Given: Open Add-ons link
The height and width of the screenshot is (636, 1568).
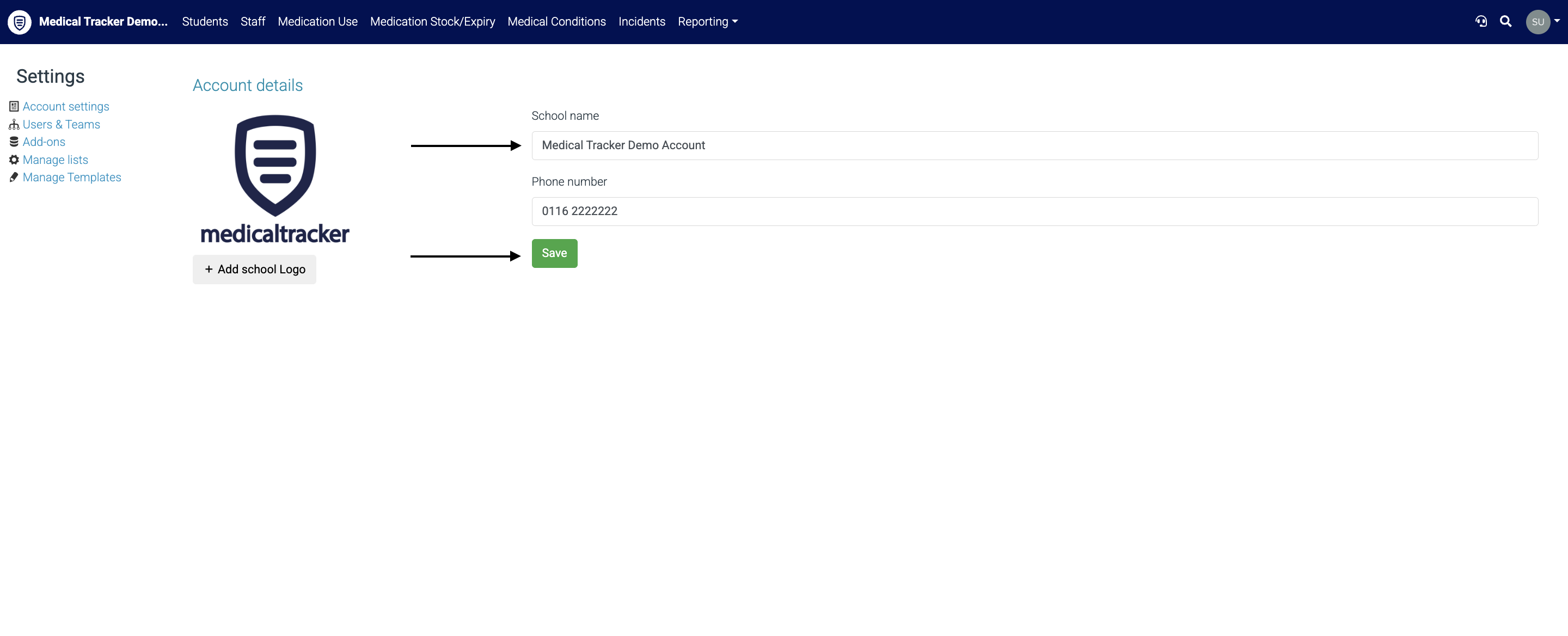Looking at the screenshot, I should pos(44,142).
